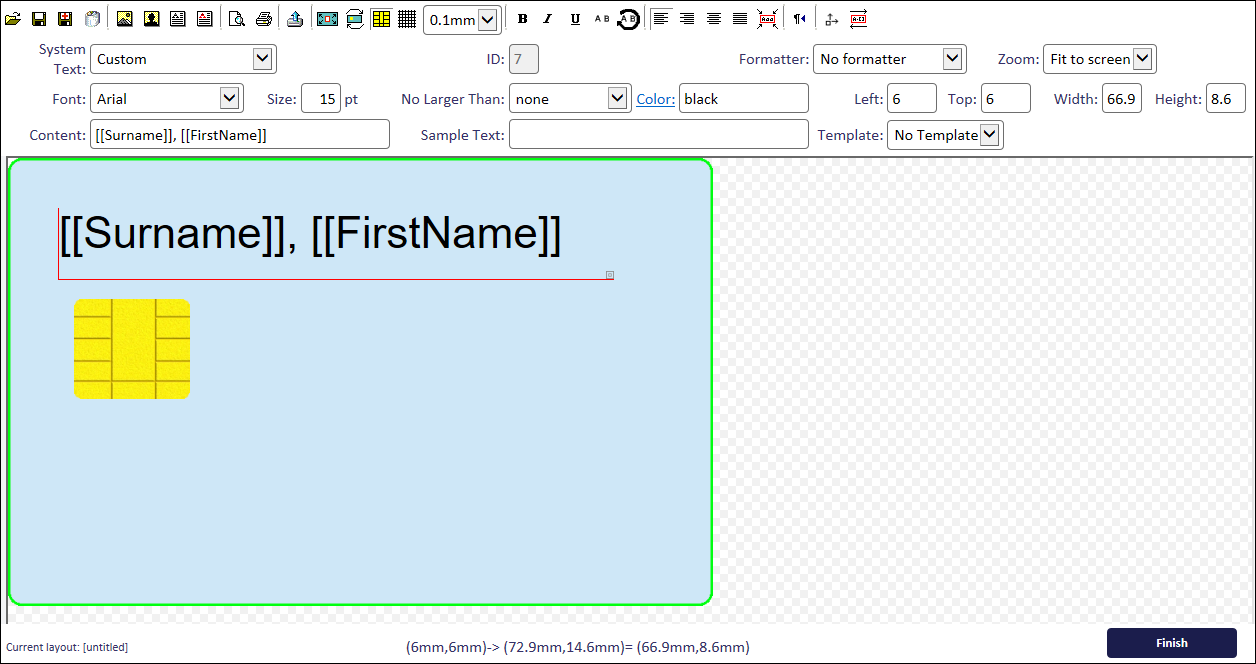Click the document icon with red header
The height and width of the screenshot is (664, 1256).
click(204, 18)
